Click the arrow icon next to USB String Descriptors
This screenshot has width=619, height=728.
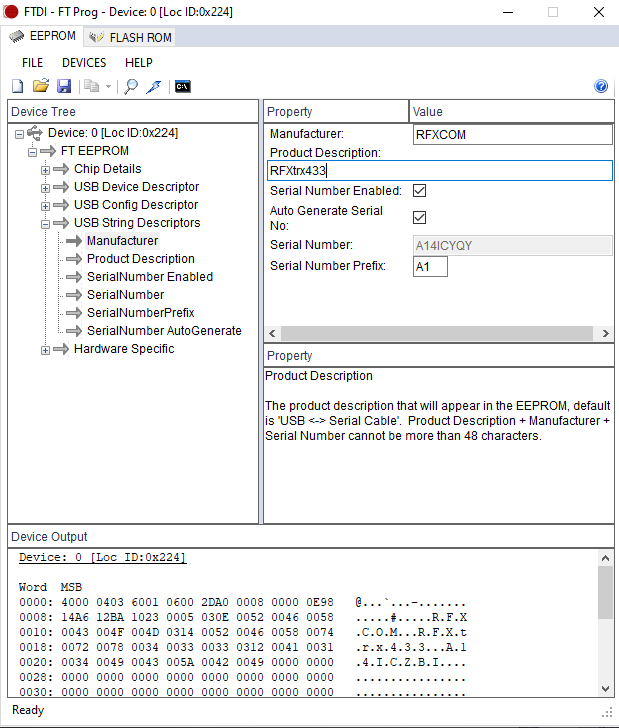tap(61, 223)
